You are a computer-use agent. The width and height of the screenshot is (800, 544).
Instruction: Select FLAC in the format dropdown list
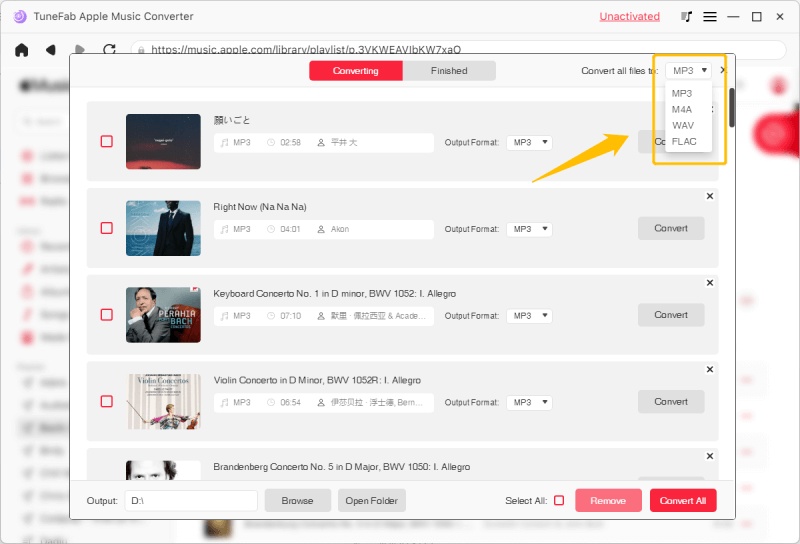(684, 142)
